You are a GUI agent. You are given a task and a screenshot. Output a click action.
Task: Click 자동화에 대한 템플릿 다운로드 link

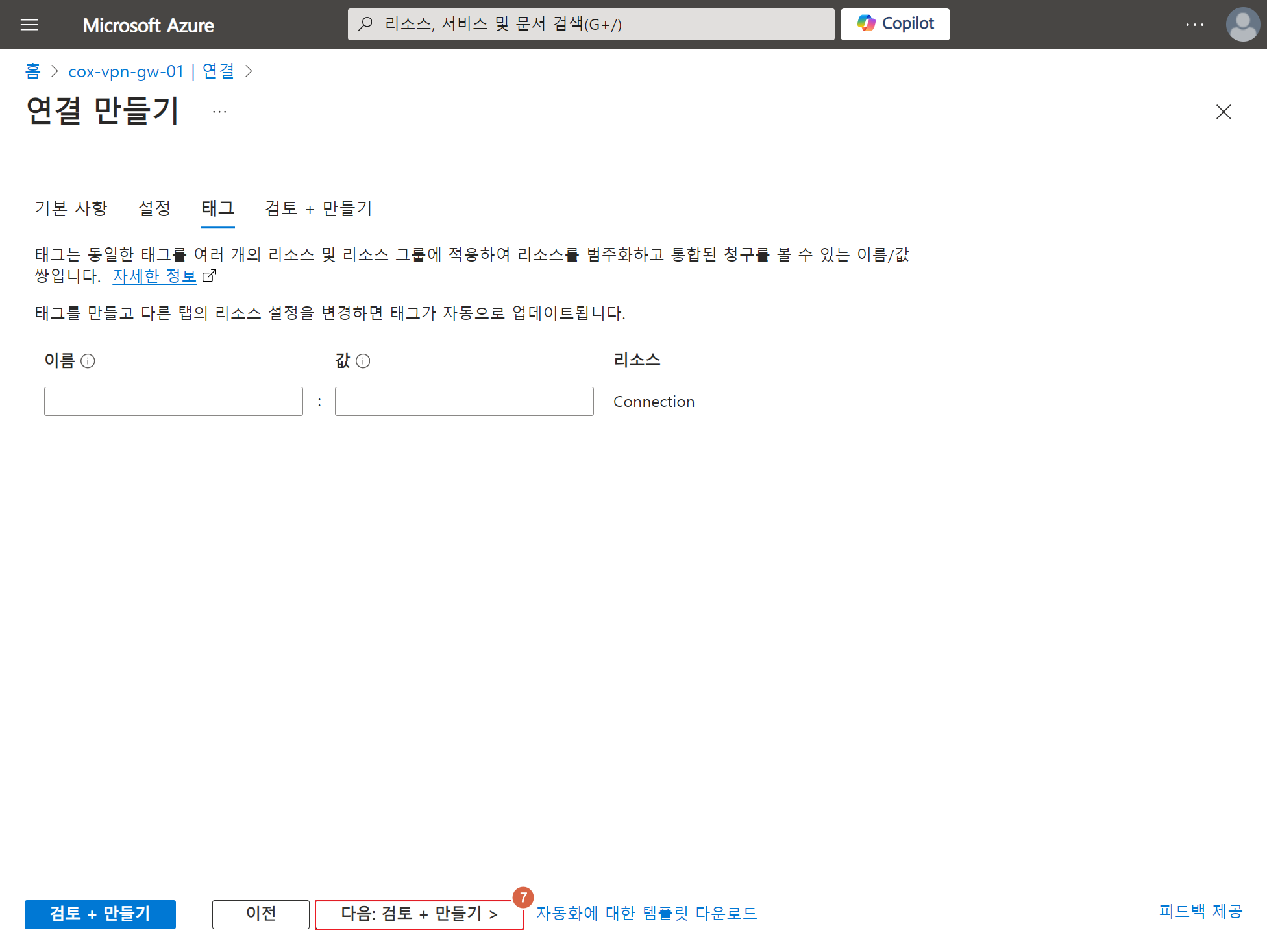point(646,913)
